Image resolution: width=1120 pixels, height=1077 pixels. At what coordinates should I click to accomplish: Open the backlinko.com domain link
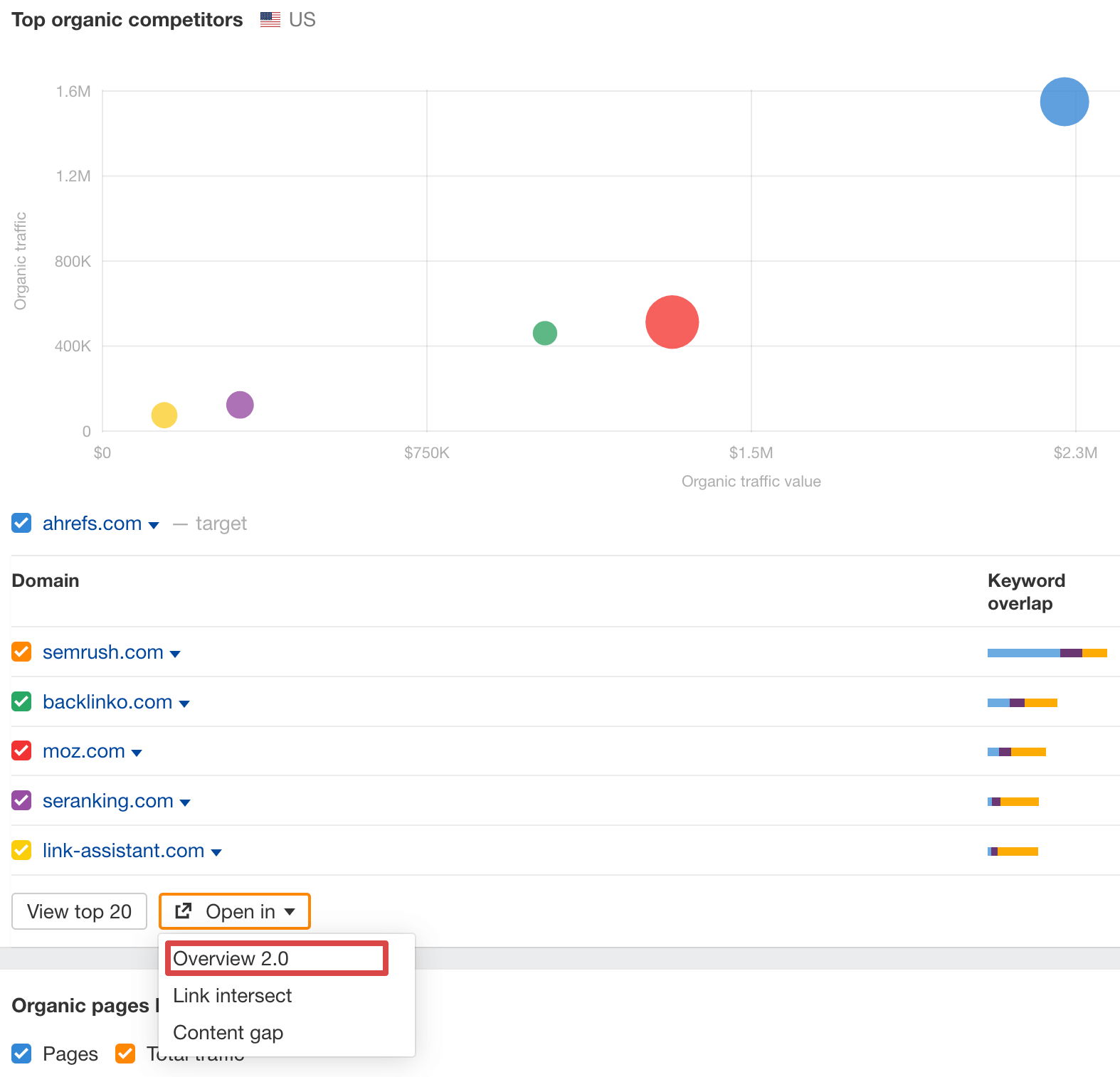107,702
